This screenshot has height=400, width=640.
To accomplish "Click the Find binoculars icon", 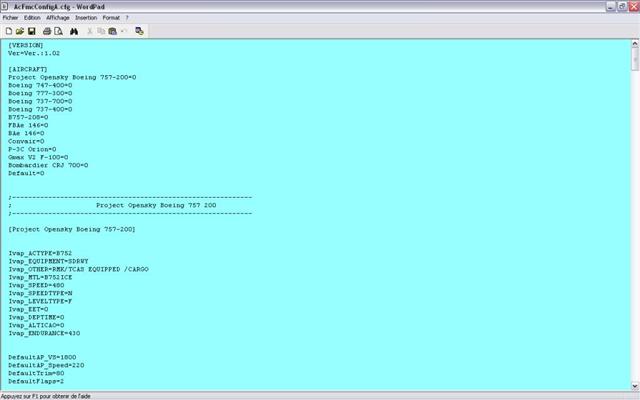I will pos(74,31).
